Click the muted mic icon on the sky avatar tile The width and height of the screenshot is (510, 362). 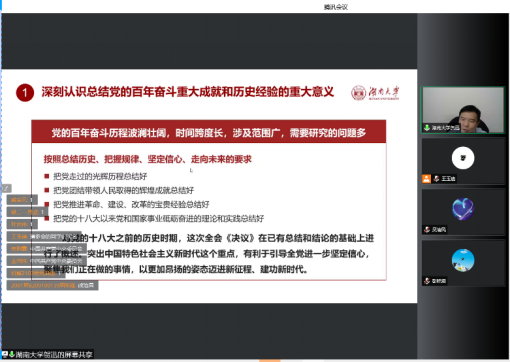click(x=427, y=281)
